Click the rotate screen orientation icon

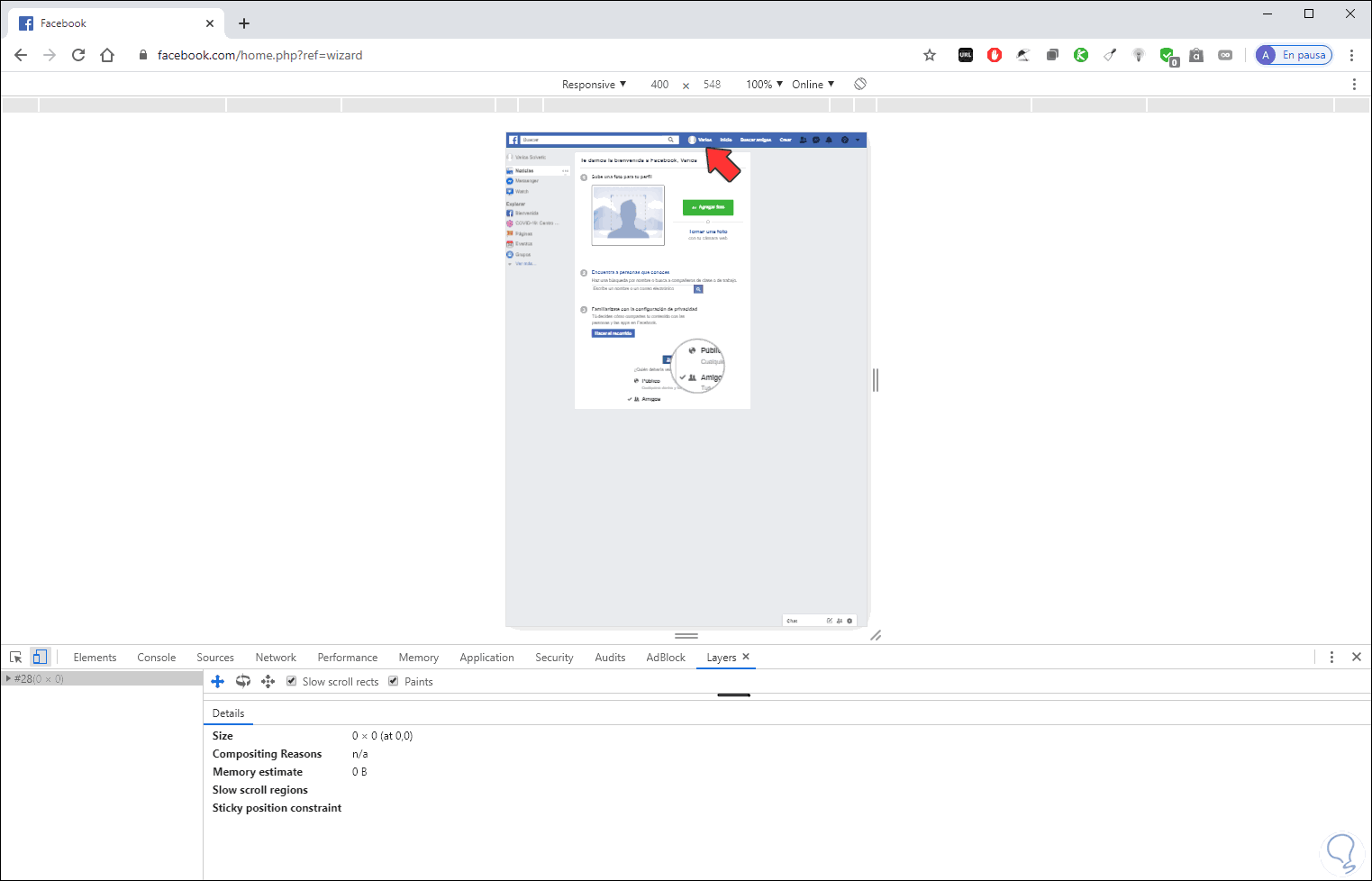[x=860, y=84]
